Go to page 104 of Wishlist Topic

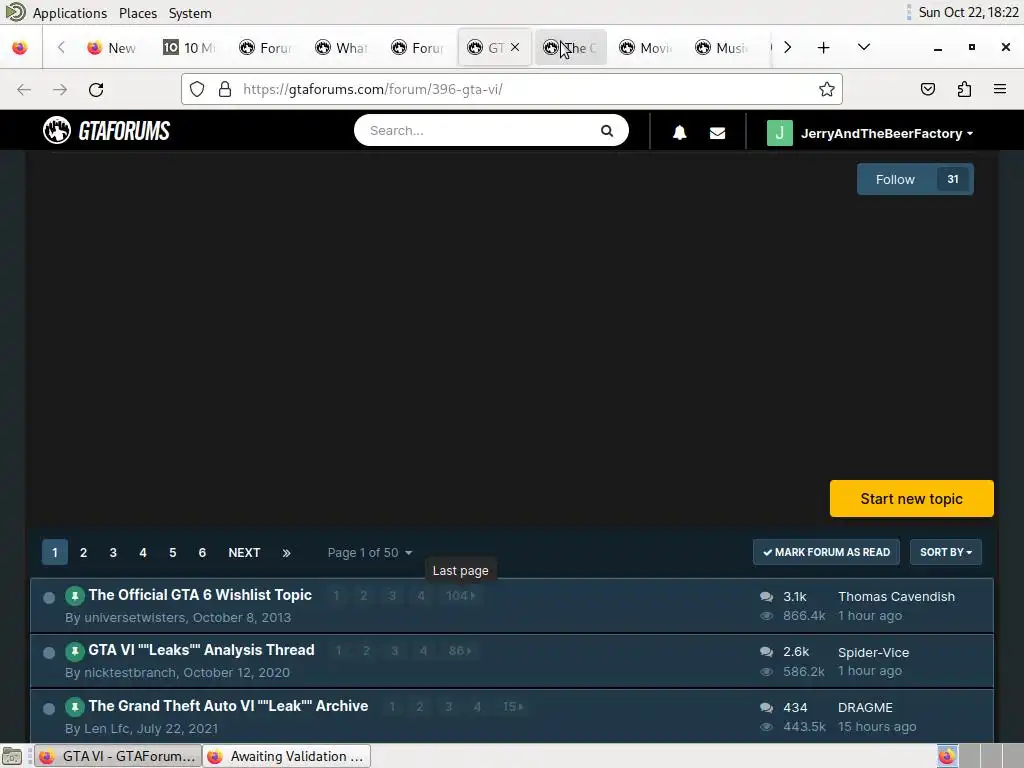click(460, 596)
